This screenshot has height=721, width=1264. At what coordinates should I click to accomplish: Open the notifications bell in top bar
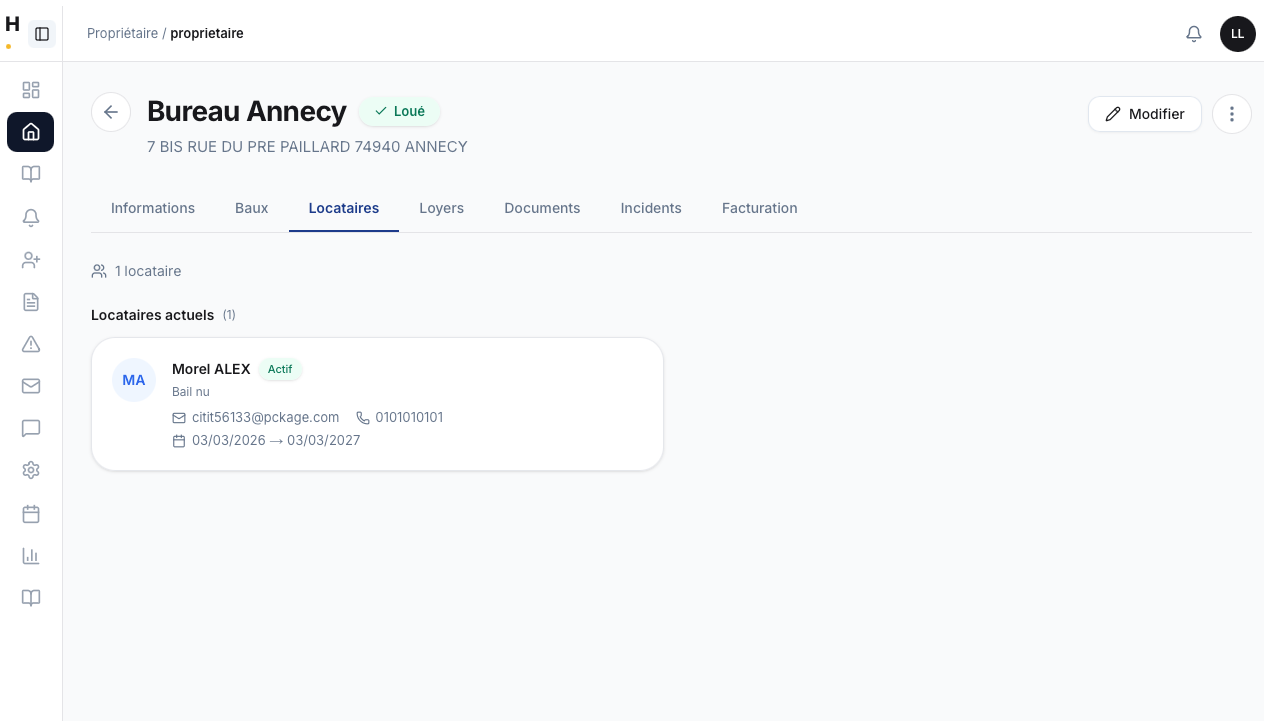coord(1193,34)
